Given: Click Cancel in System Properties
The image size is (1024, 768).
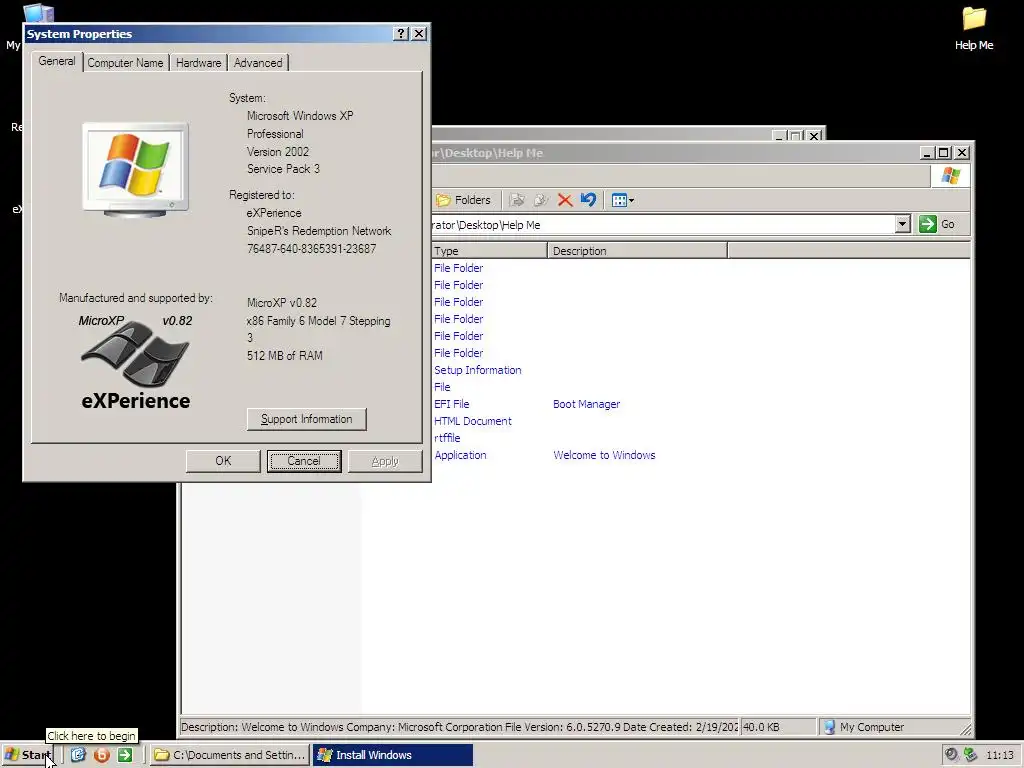Looking at the screenshot, I should point(304,461).
